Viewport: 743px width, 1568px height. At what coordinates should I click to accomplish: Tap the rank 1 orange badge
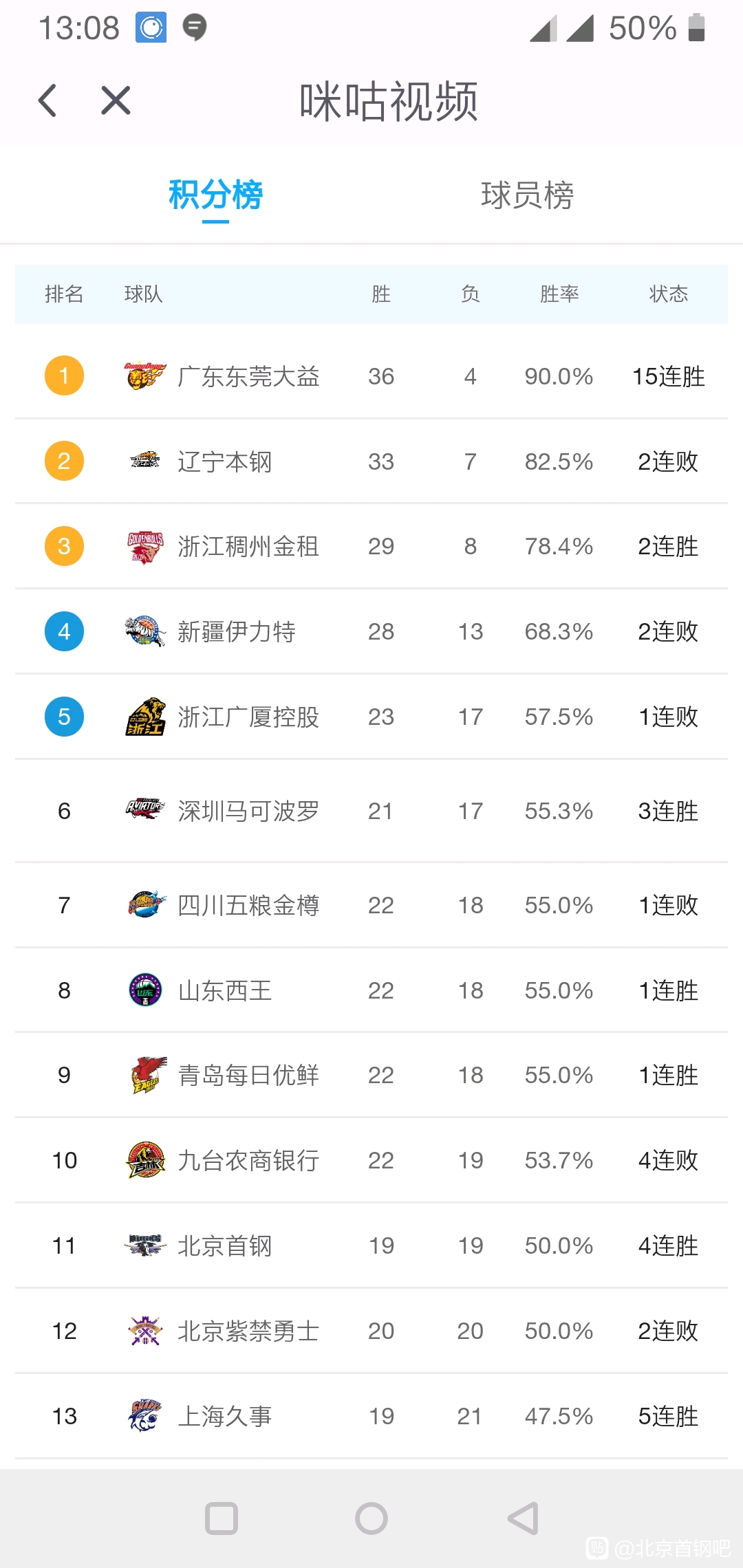click(x=64, y=375)
